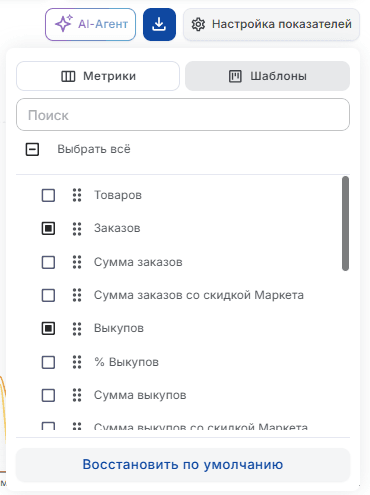Click the board icon in Шаблоны tab
370x495 pixels.
[x=235, y=76]
